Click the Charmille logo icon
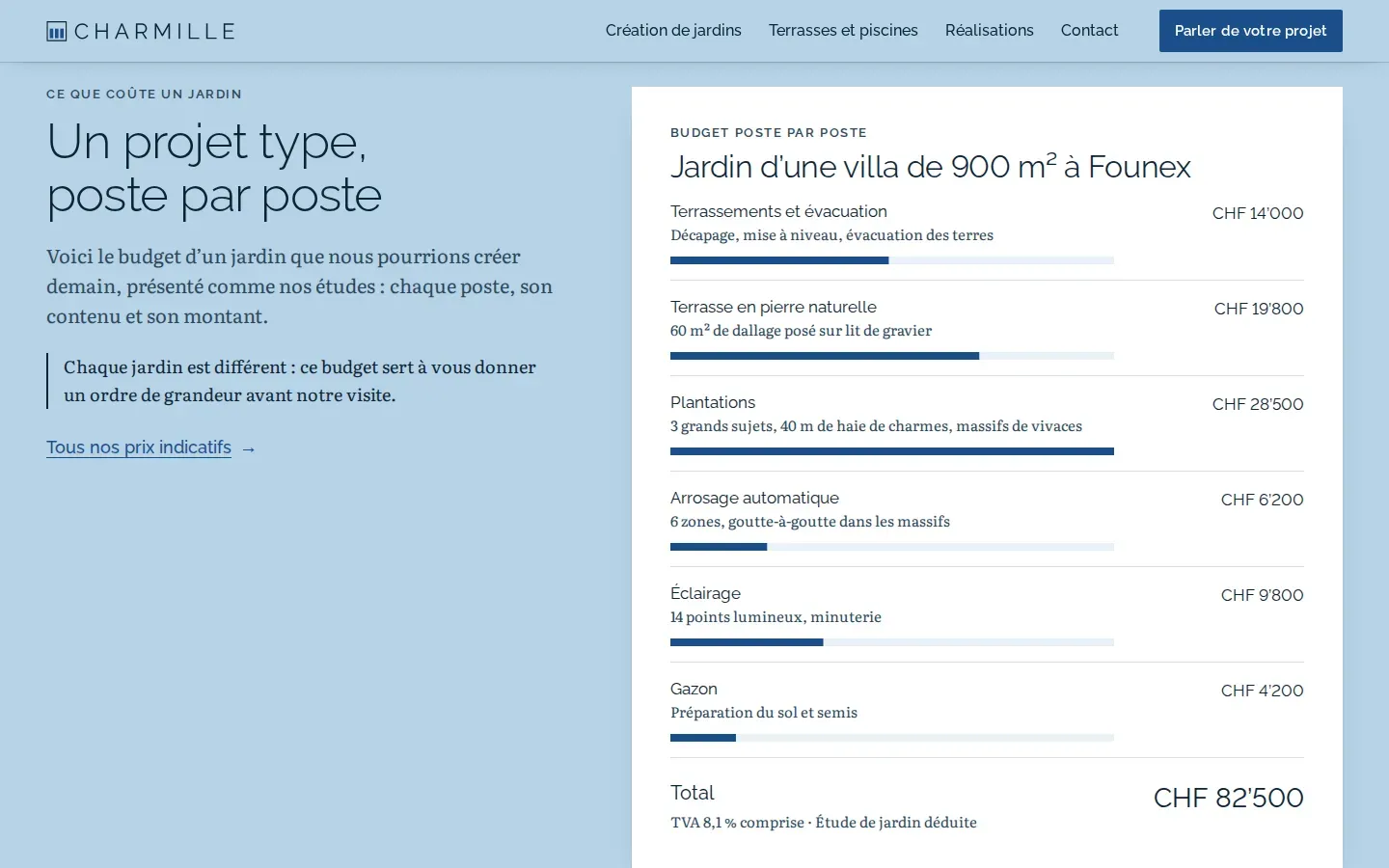The height and width of the screenshot is (868, 1389). click(x=57, y=31)
